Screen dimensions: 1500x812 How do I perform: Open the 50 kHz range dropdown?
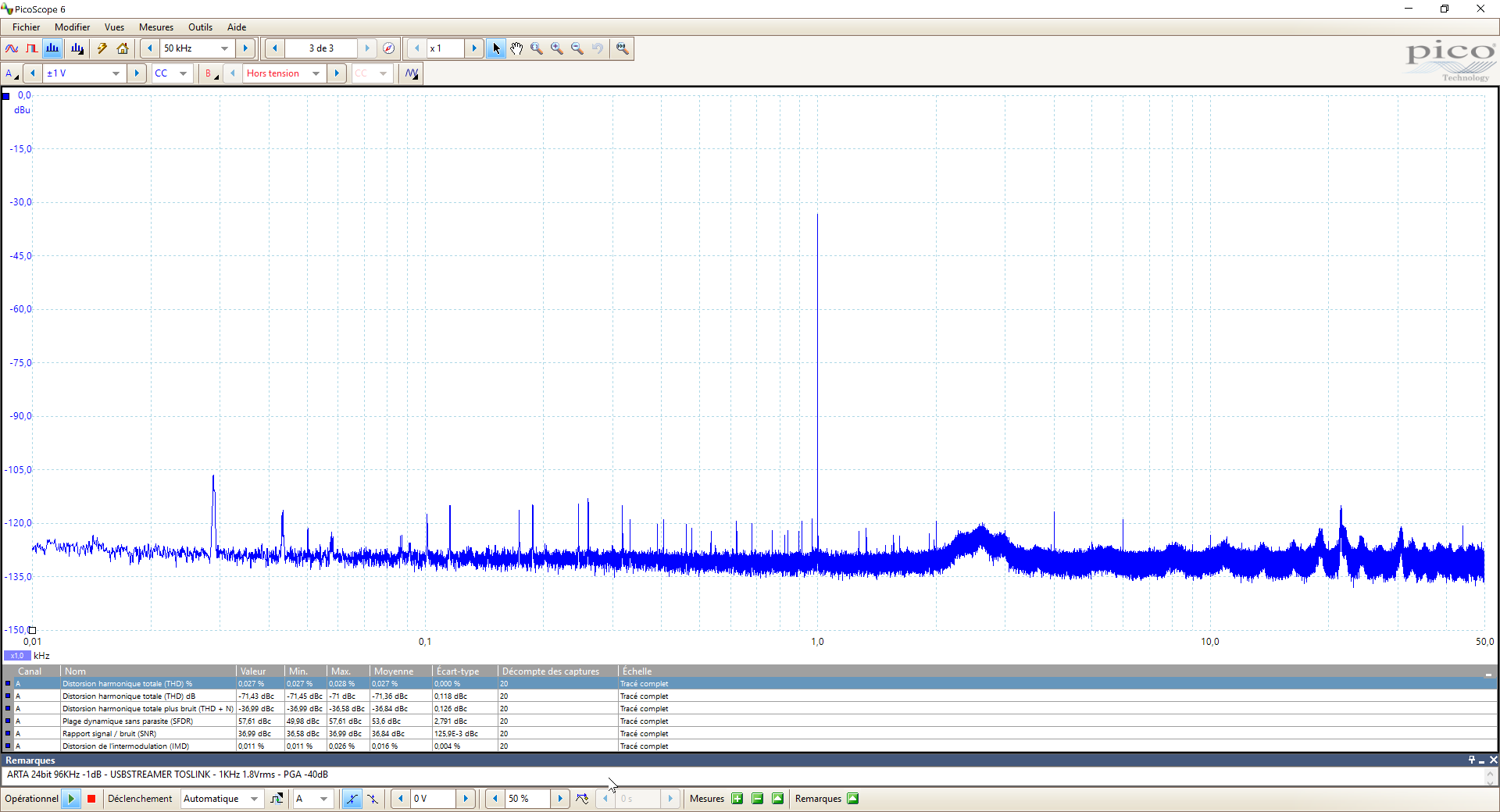point(225,48)
